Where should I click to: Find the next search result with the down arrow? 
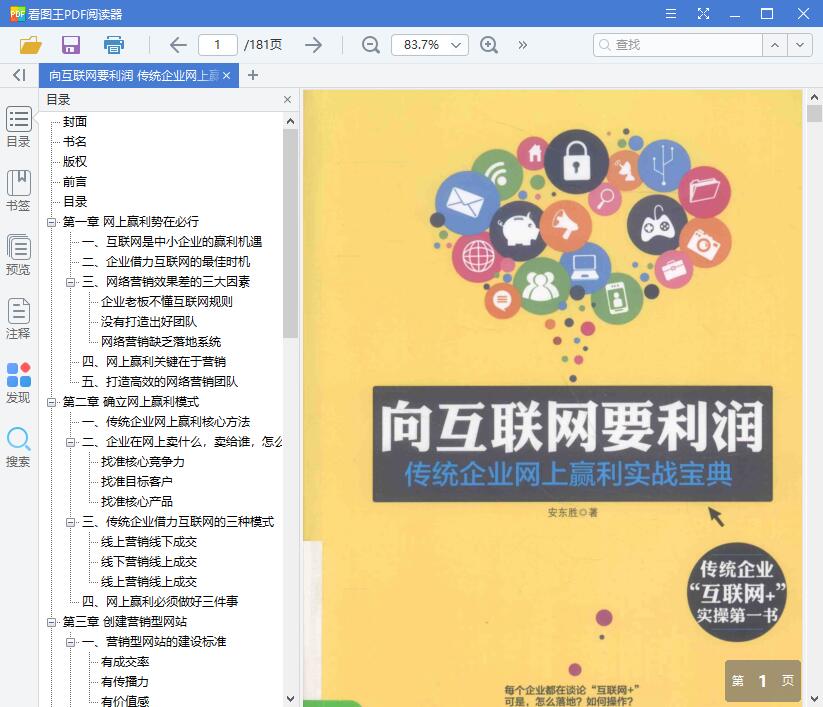(800, 45)
